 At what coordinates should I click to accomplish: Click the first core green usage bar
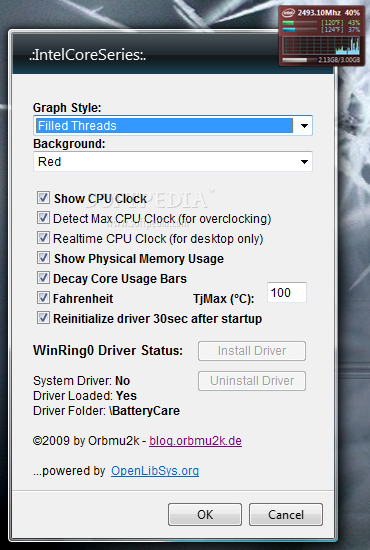point(300,23)
